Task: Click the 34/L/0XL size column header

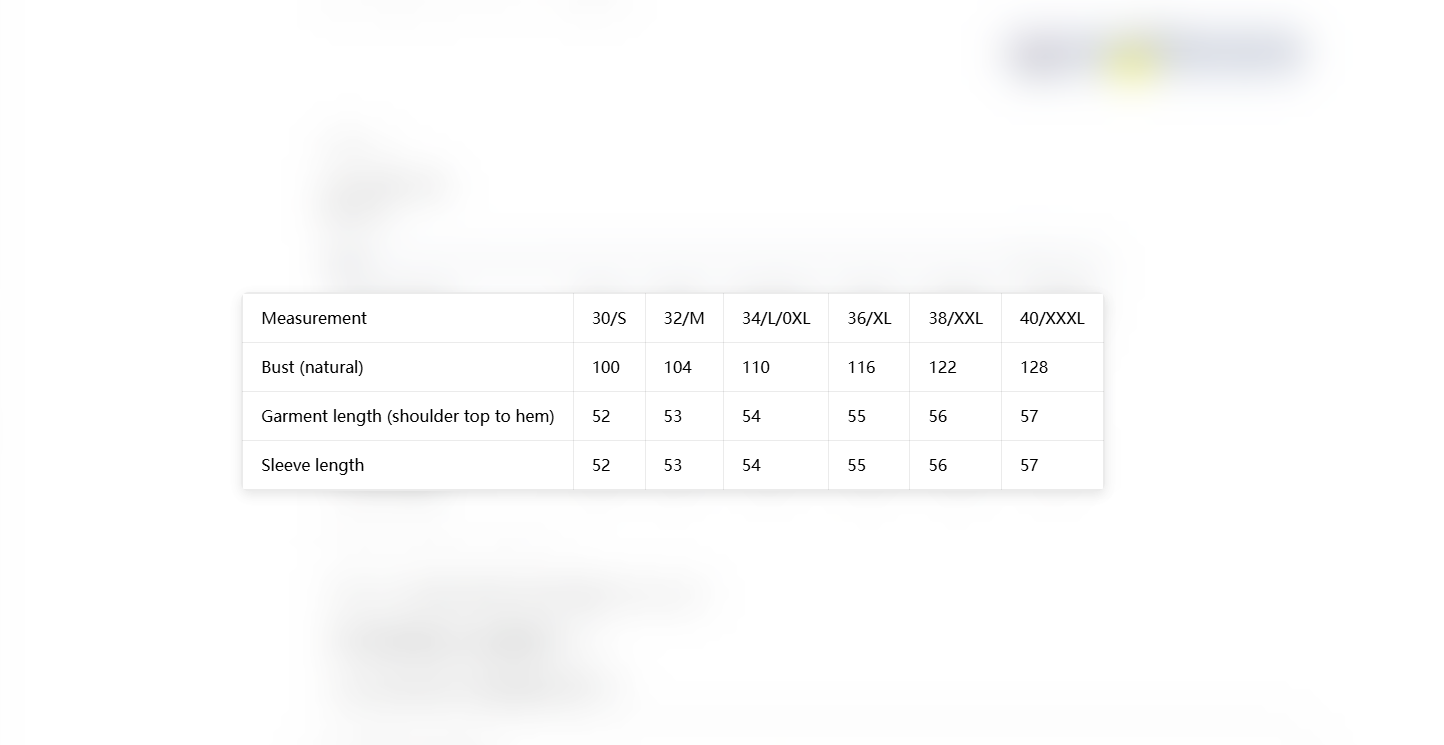Action: point(776,318)
